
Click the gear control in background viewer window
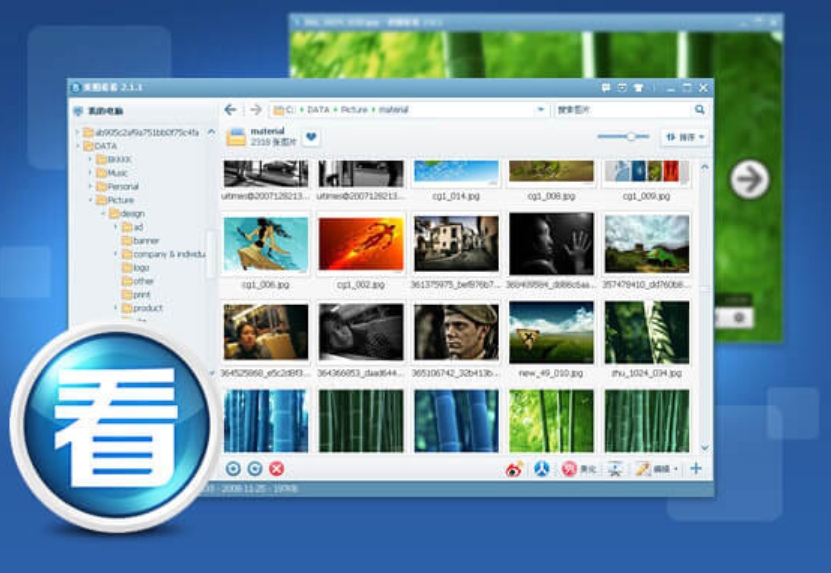pos(739,319)
